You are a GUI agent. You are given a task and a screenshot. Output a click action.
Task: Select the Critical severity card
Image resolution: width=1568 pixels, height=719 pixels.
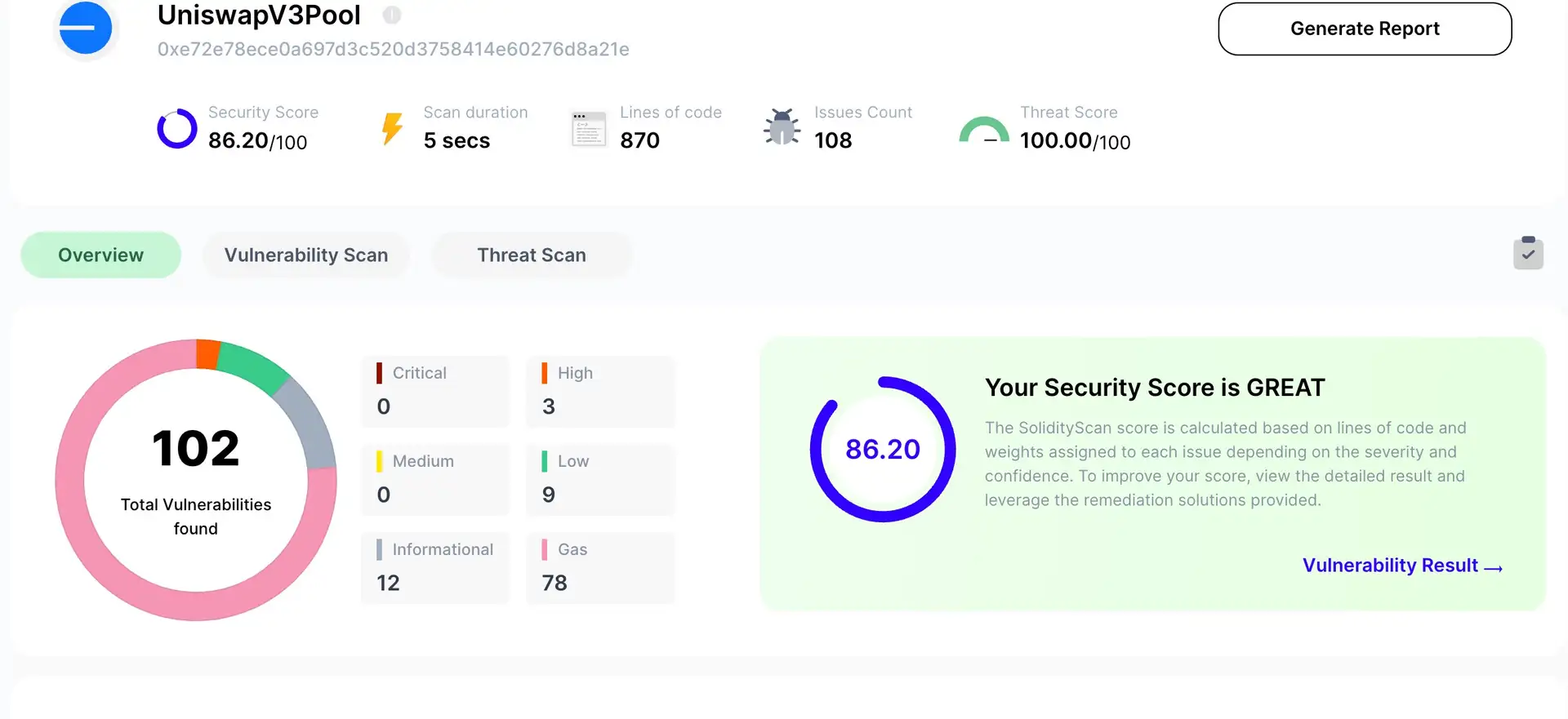pos(435,391)
